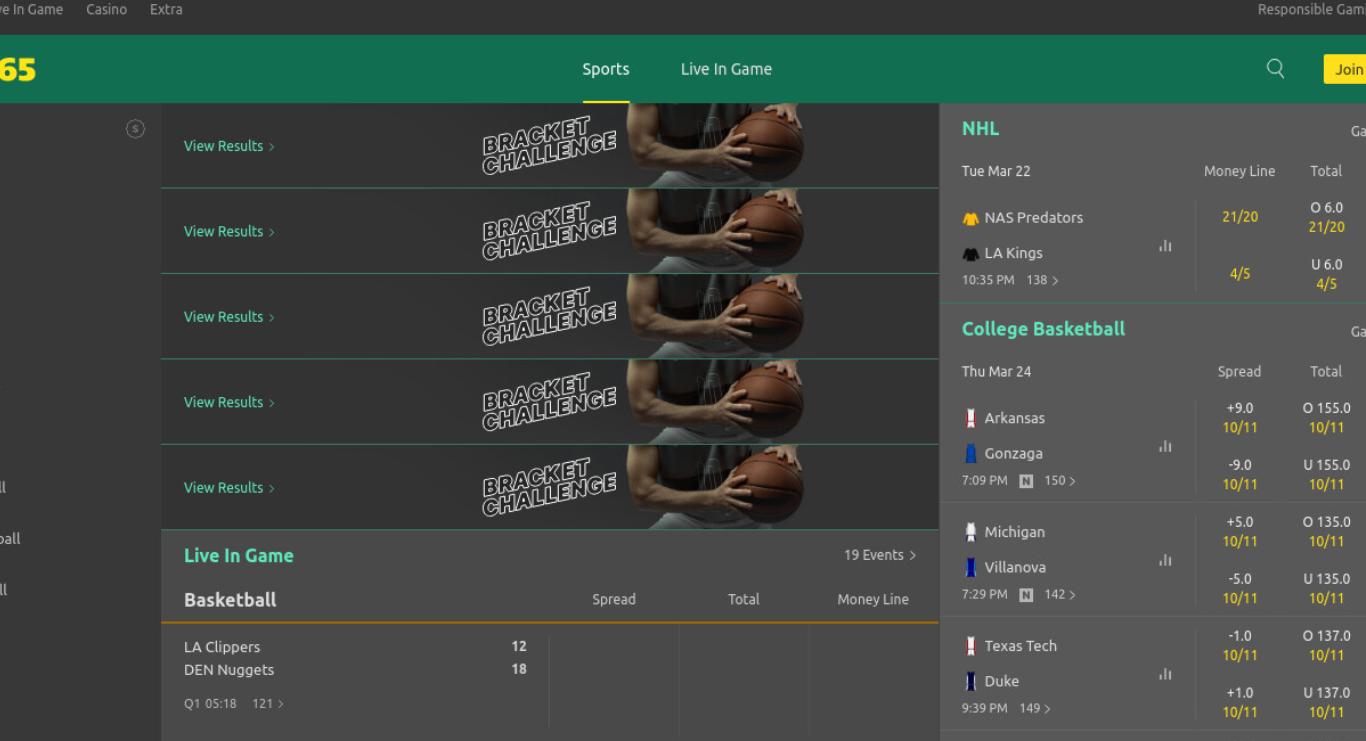Select NAS Predators money line 21/20
The image size is (1366, 741).
(x=1239, y=217)
